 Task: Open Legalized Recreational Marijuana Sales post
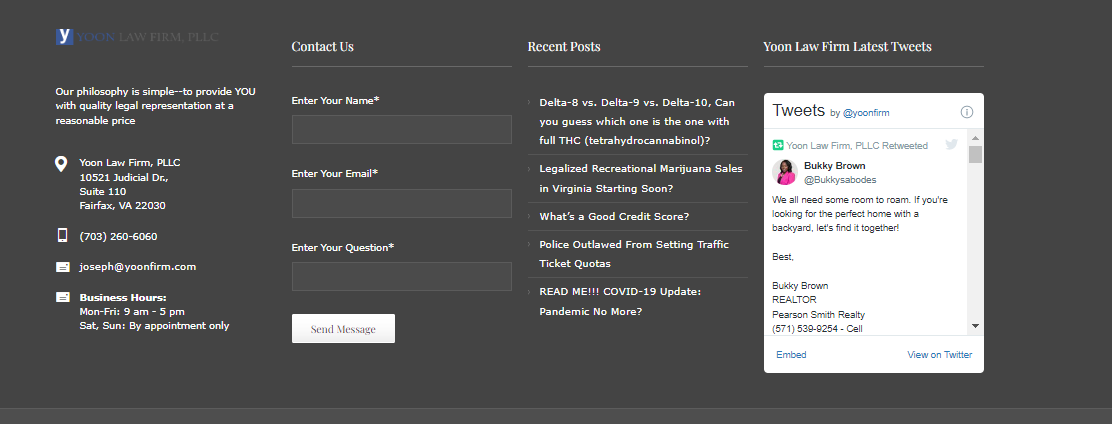pyautogui.click(x=640, y=178)
